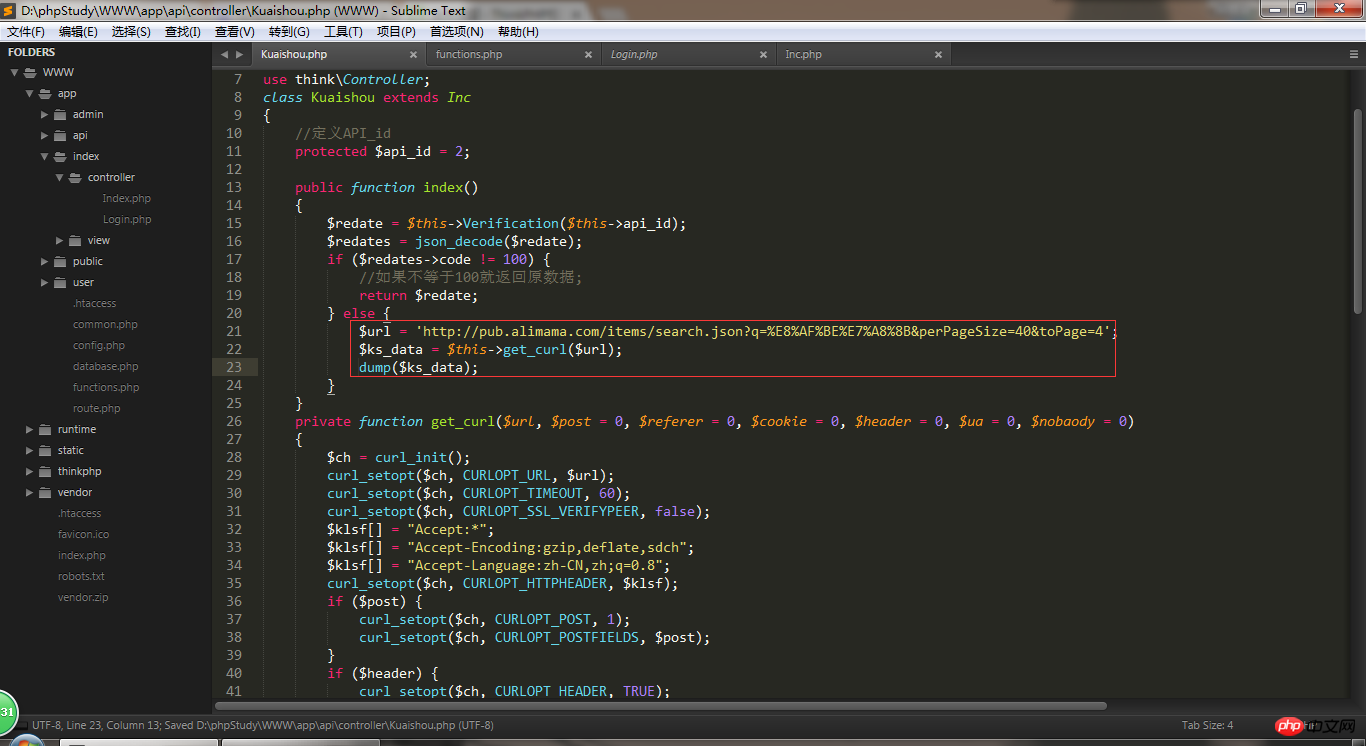Open robots.txt in sidebar

tap(81, 577)
